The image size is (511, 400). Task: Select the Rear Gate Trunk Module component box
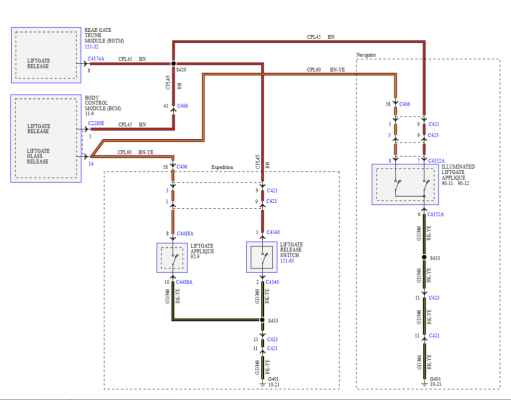coord(46,55)
